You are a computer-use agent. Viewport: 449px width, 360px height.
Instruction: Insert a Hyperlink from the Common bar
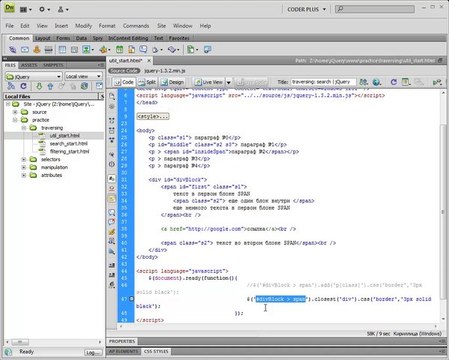click(13, 50)
